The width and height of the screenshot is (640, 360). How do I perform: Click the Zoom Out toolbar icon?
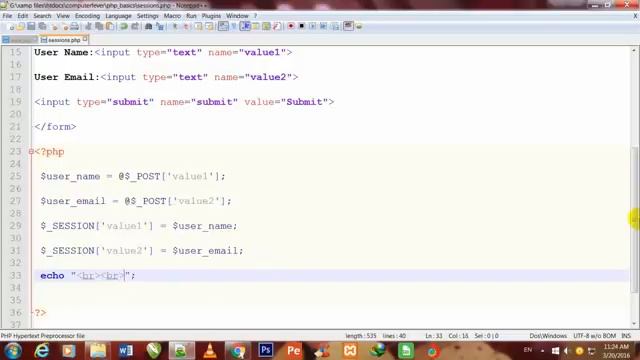[186, 27]
